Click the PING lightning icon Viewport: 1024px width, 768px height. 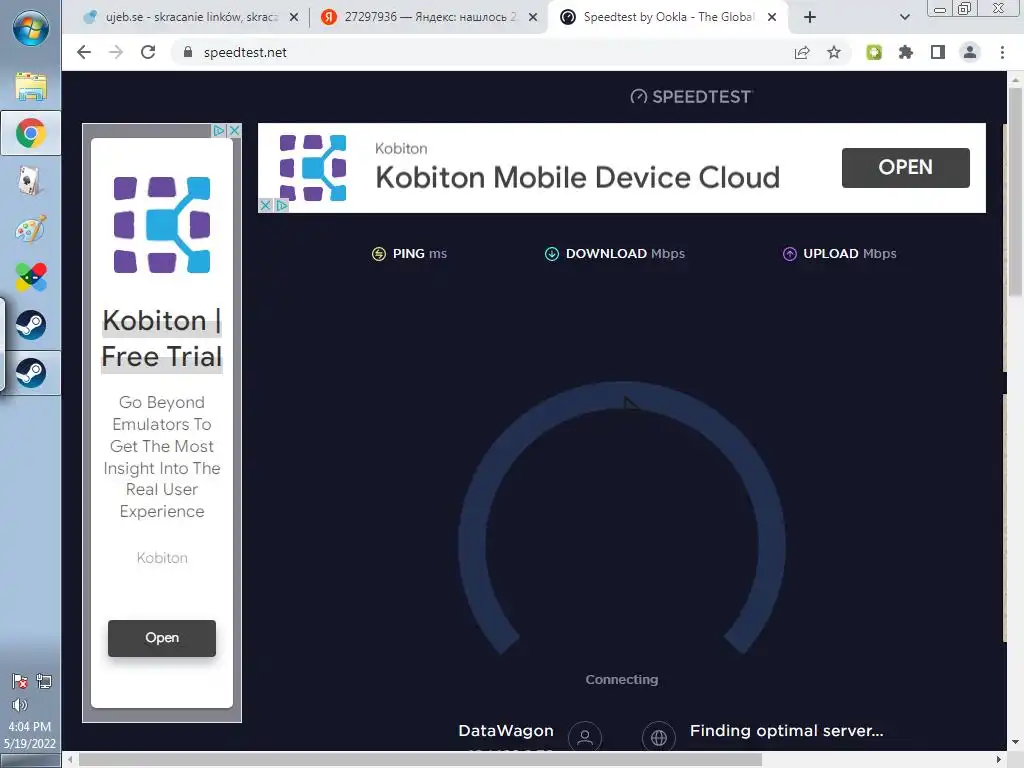click(x=379, y=254)
